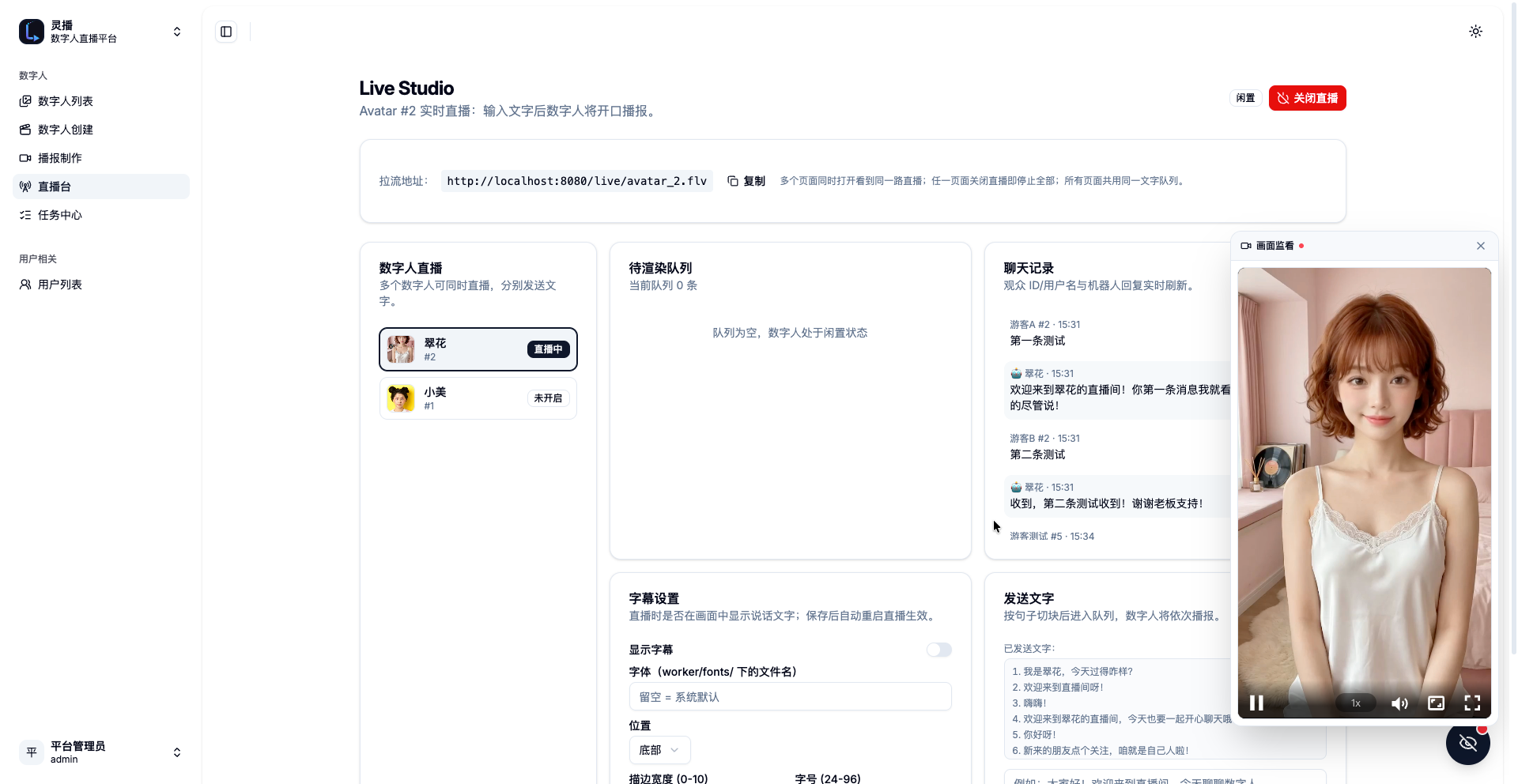Click the 游客B #2 message 第二条测试
The width and height of the screenshot is (1518, 784).
coord(1037,454)
